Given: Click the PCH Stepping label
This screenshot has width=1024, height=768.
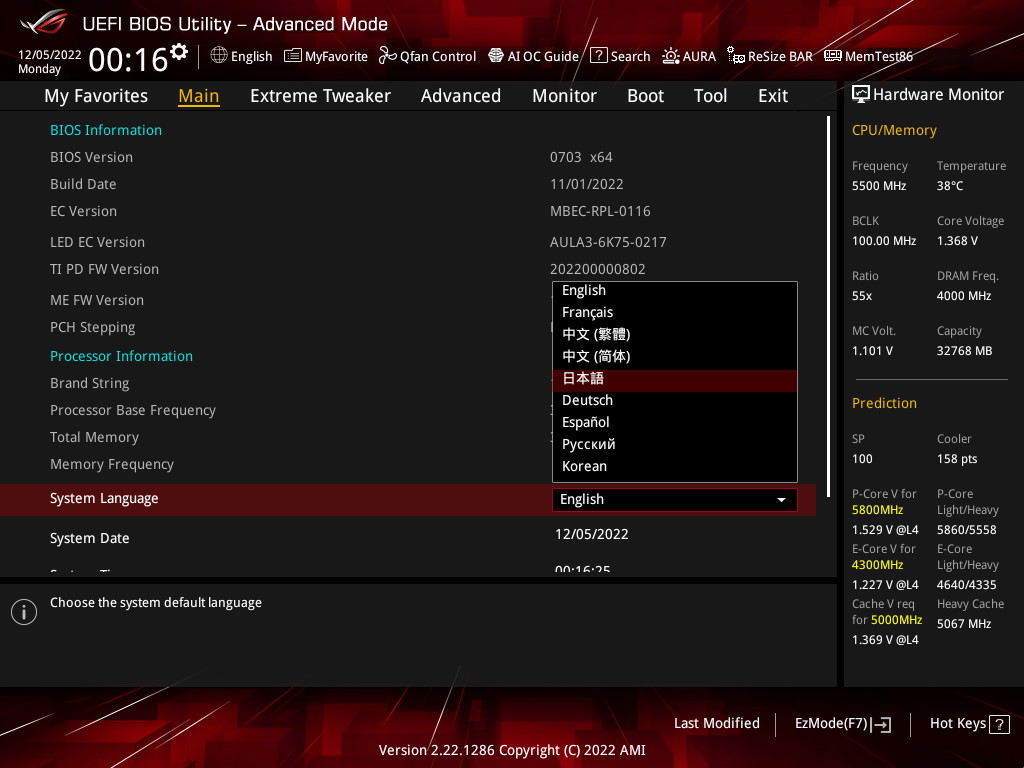Looking at the screenshot, I should pyautogui.click(x=93, y=328).
